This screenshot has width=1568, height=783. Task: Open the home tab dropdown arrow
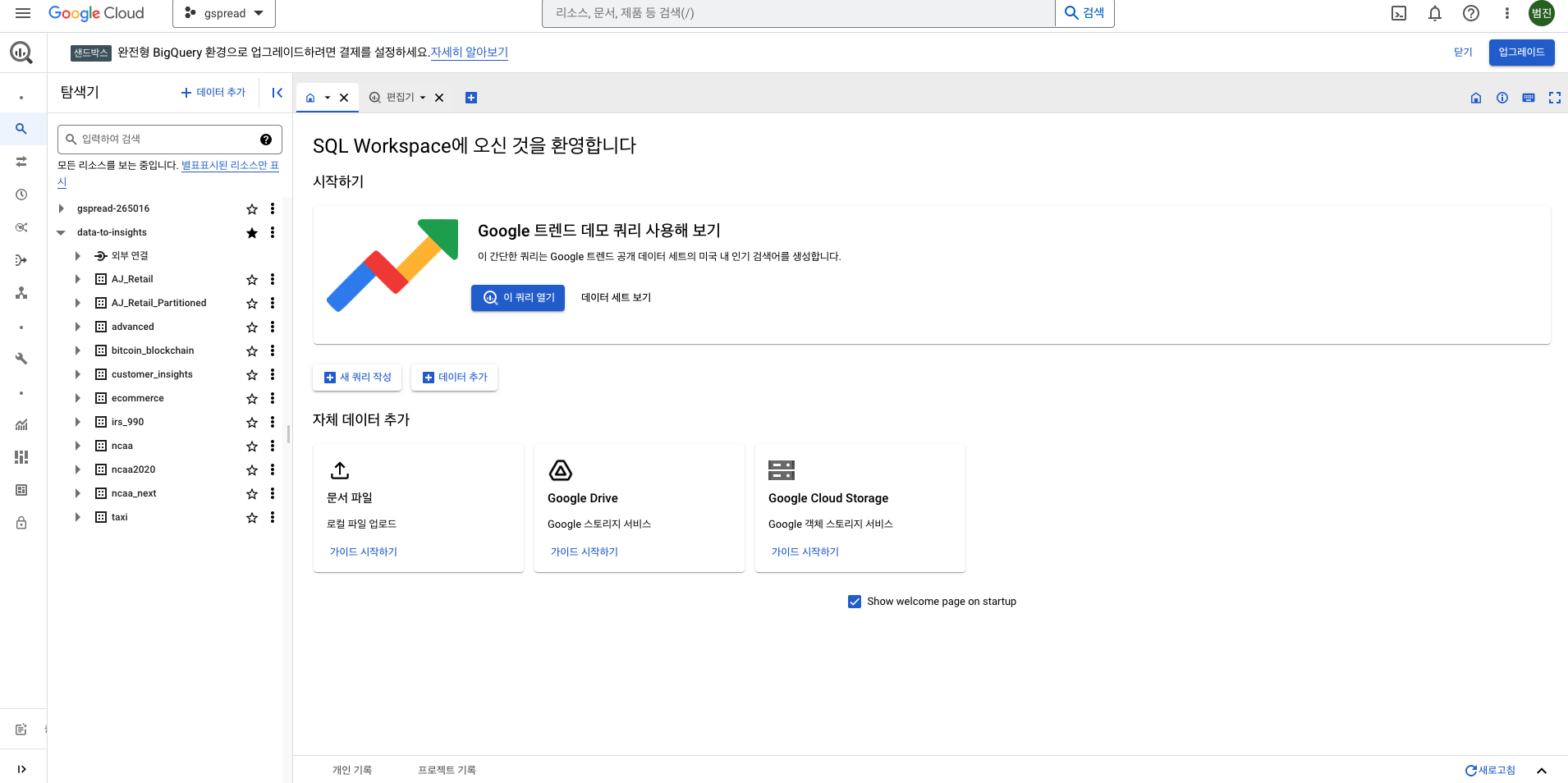pos(328,98)
